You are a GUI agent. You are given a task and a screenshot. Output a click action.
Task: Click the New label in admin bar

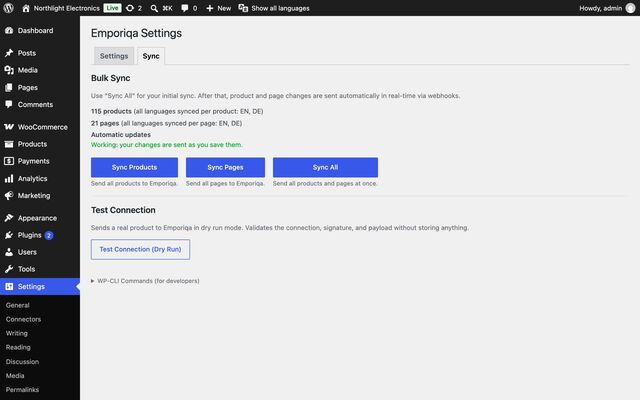tap(224, 8)
